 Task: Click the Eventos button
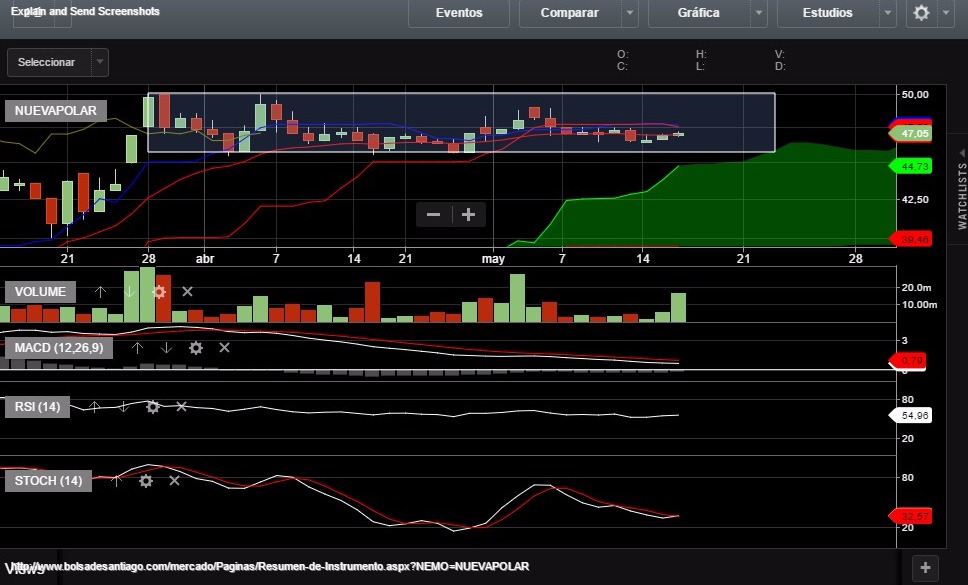459,13
